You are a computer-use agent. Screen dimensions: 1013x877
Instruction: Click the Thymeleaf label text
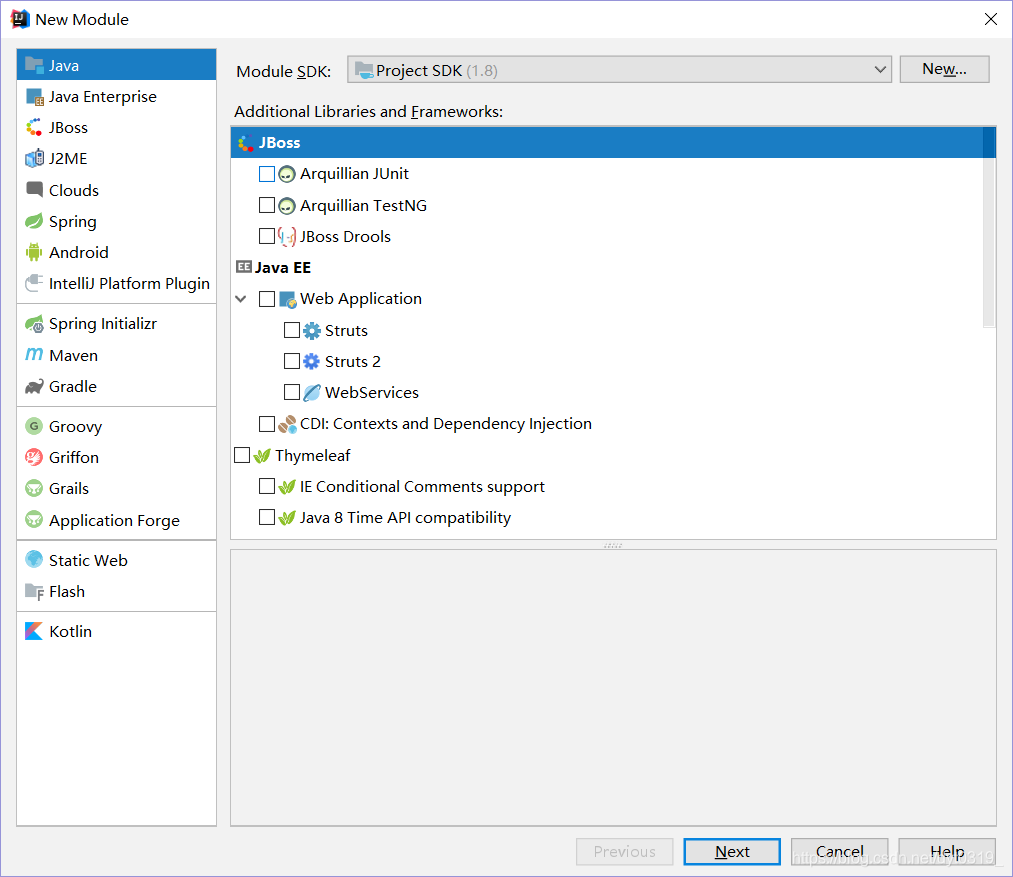coord(313,456)
